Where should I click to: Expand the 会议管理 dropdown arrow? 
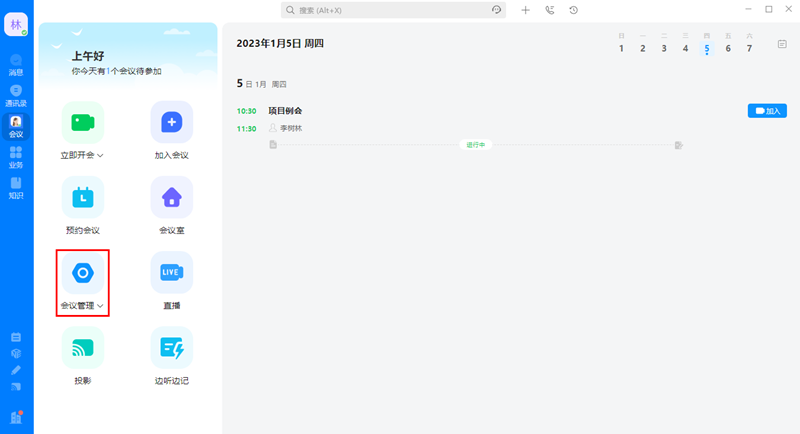pos(101,306)
